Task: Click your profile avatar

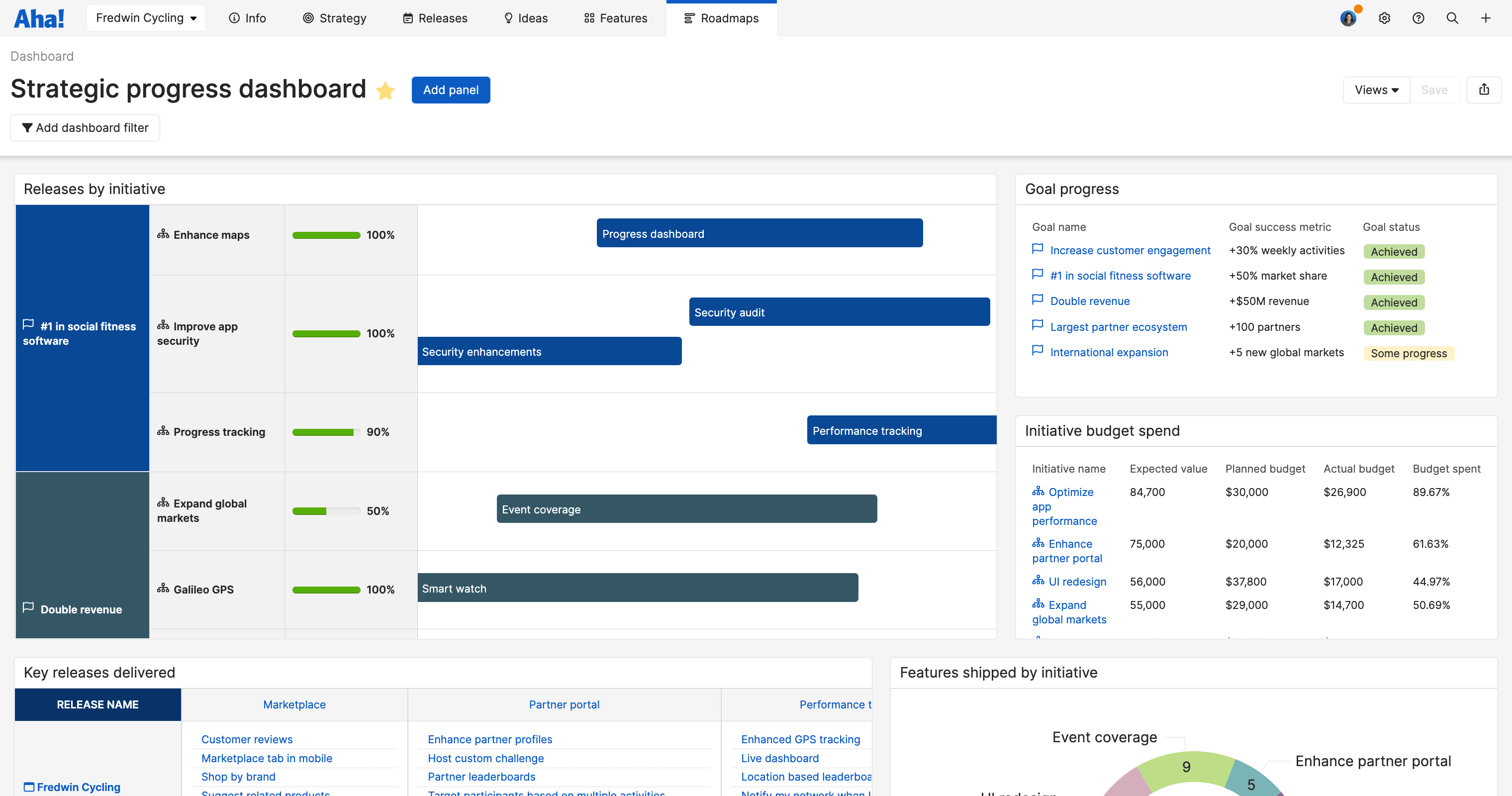Action: coord(1348,18)
